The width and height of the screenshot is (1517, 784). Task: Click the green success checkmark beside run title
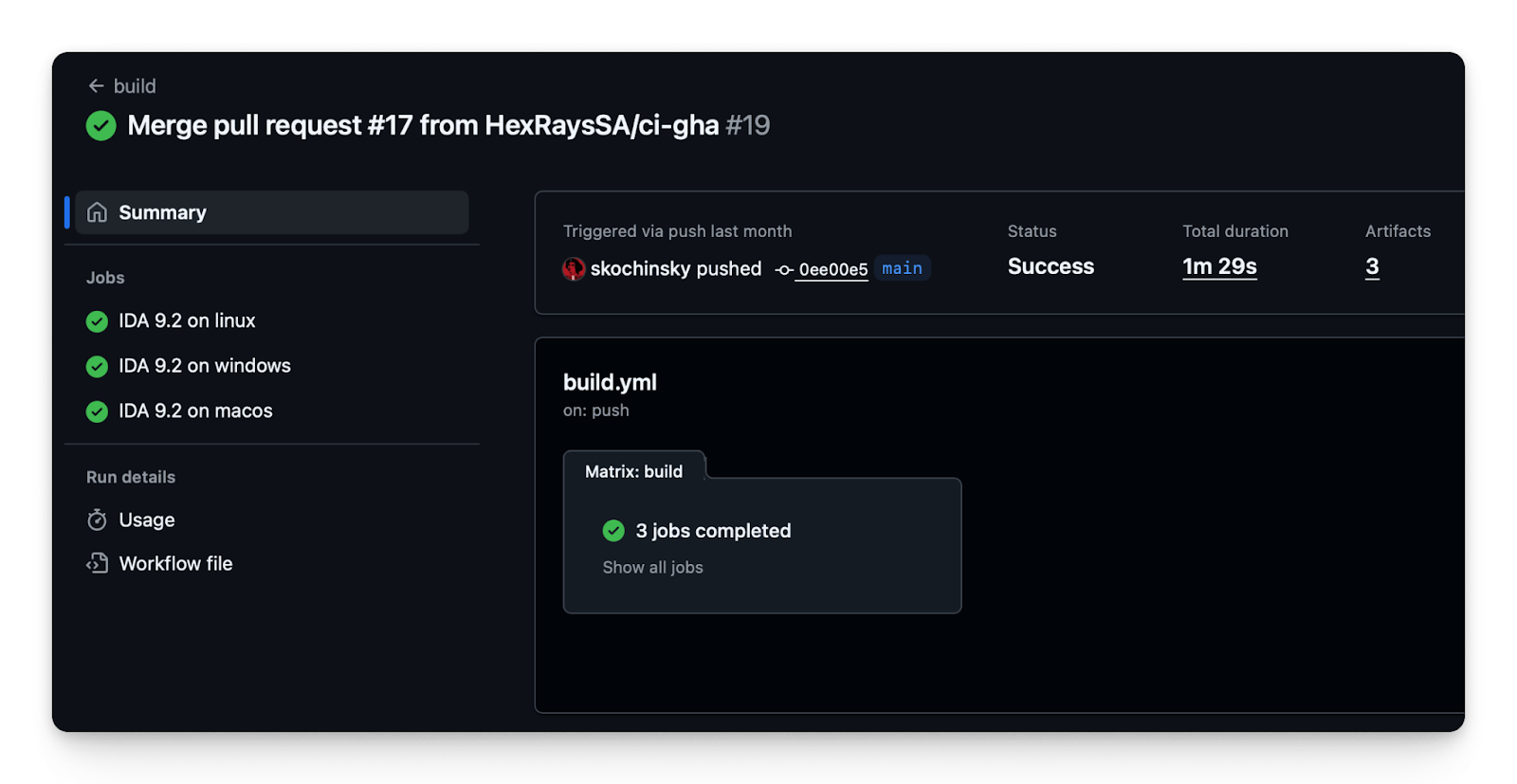coord(101,126)
